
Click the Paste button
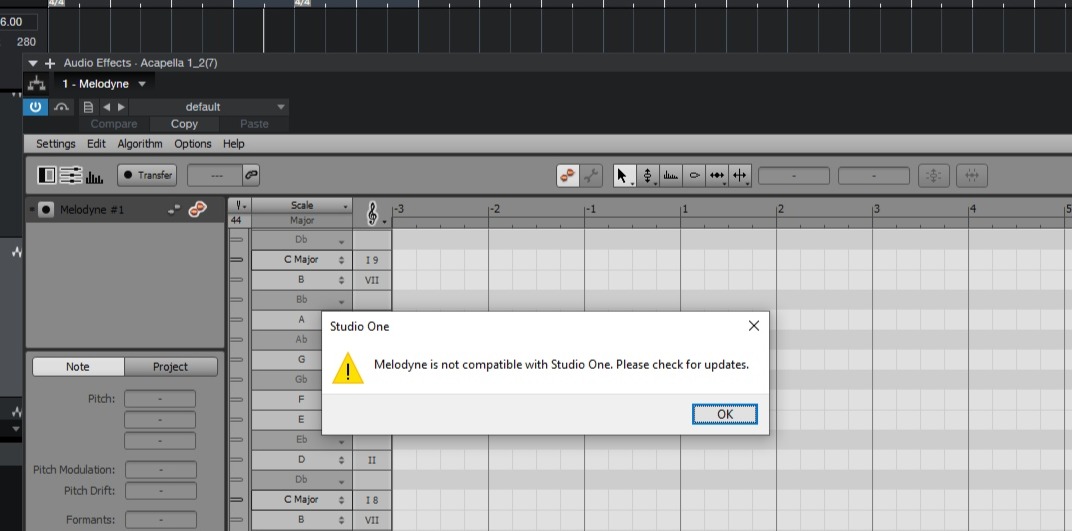[x=254, y=124]
